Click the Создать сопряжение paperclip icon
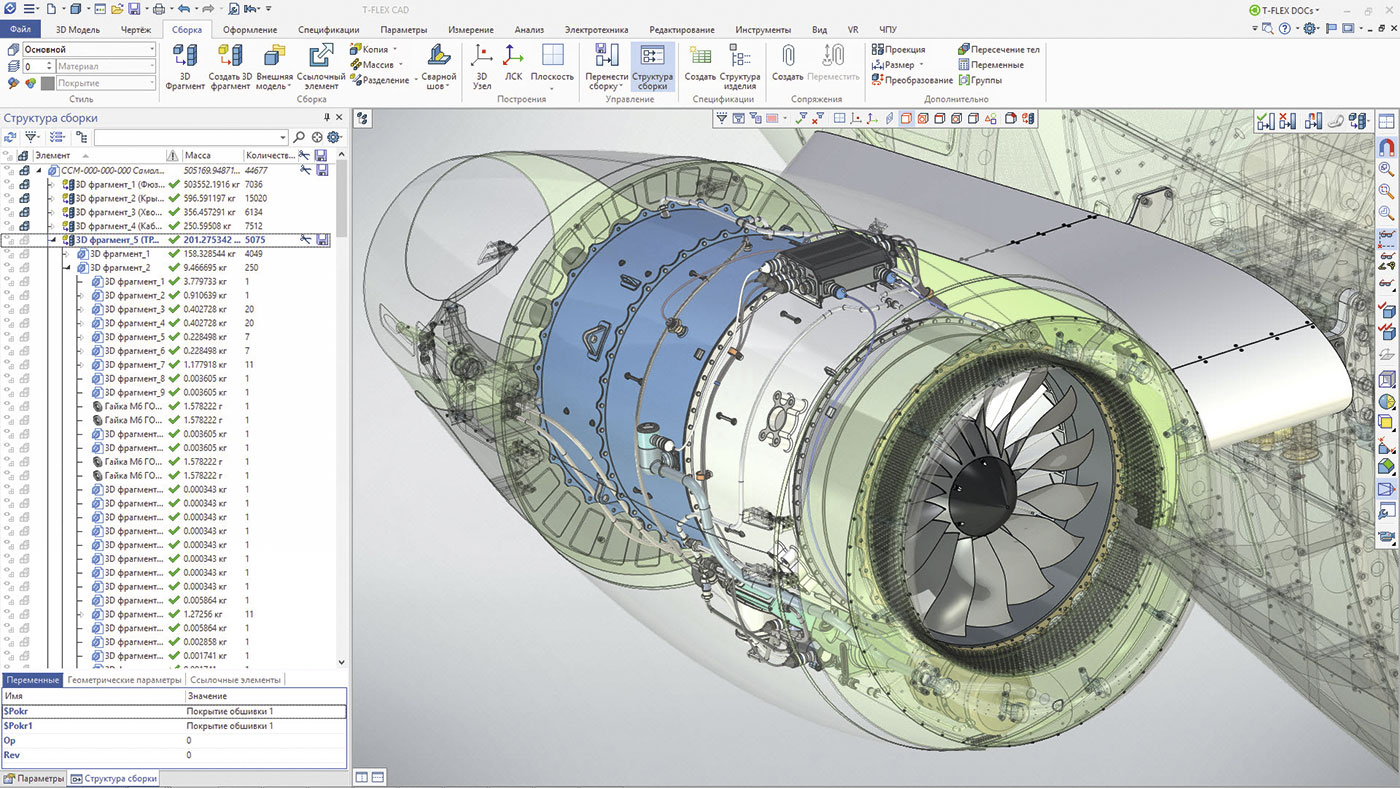The image size is (1400, 788). click(788, 62)
